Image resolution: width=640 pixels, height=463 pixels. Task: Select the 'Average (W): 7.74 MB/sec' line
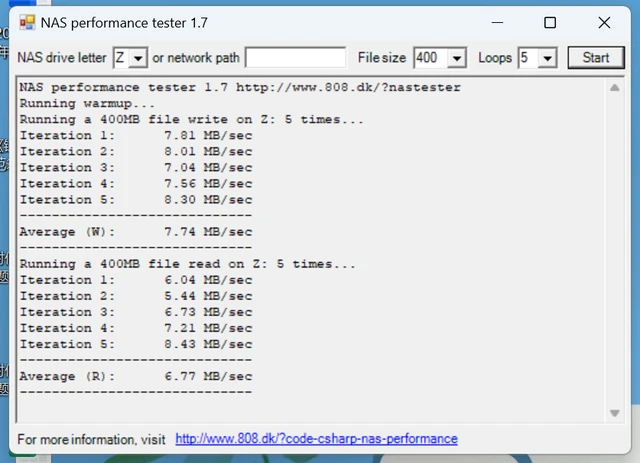pyautogui.click(x=136, y=232)
